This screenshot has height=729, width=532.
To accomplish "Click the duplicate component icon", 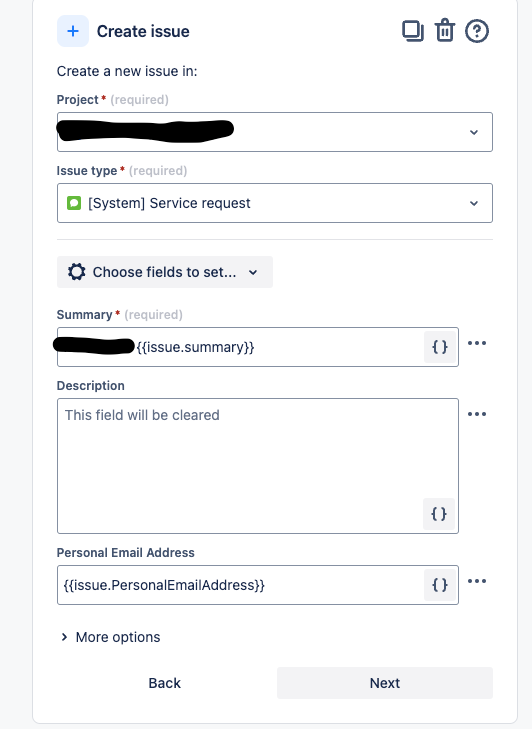I will click(x=412, y=31).
